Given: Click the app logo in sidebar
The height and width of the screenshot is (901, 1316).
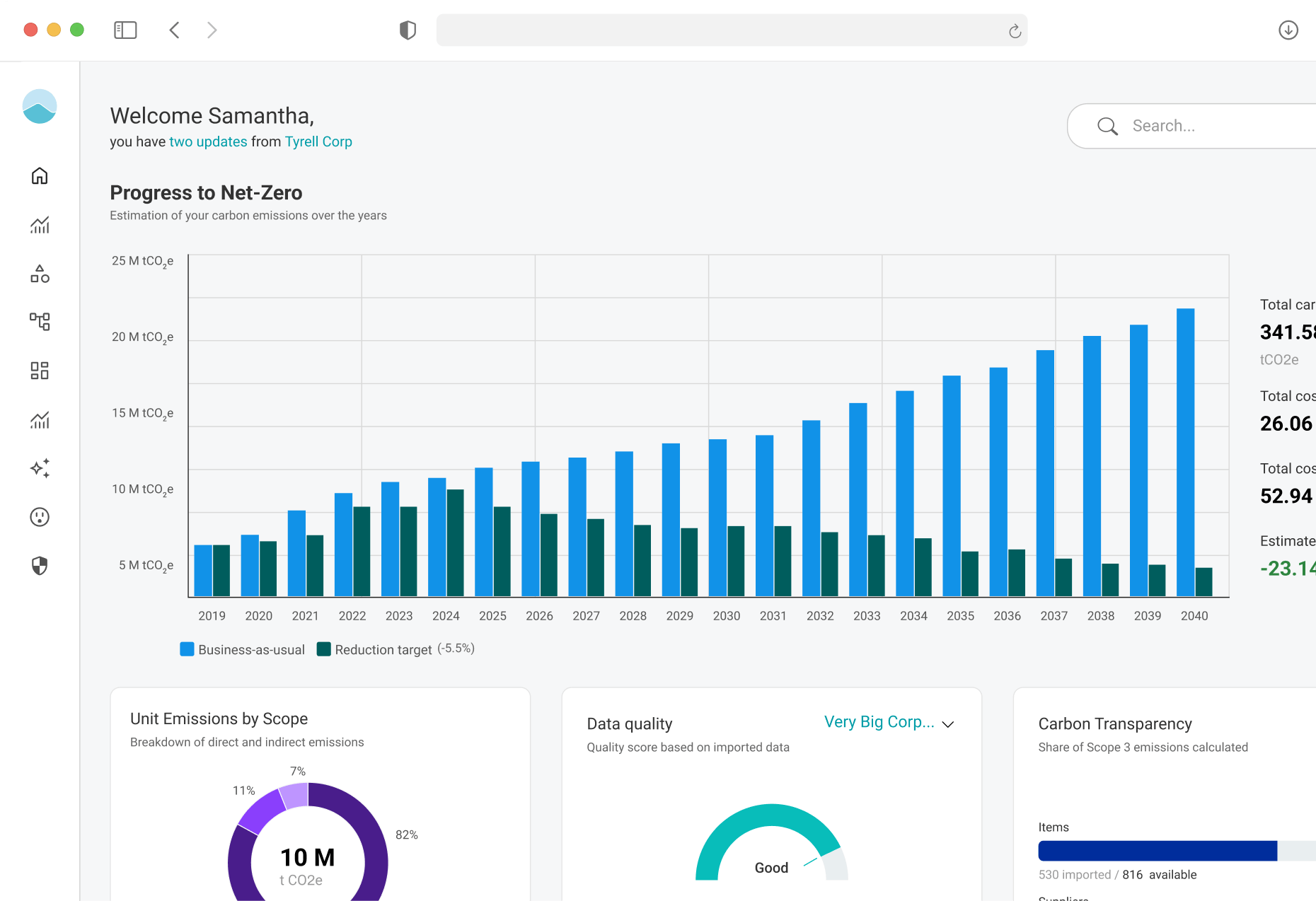Looking at the screenshot, I should (40, 106).
